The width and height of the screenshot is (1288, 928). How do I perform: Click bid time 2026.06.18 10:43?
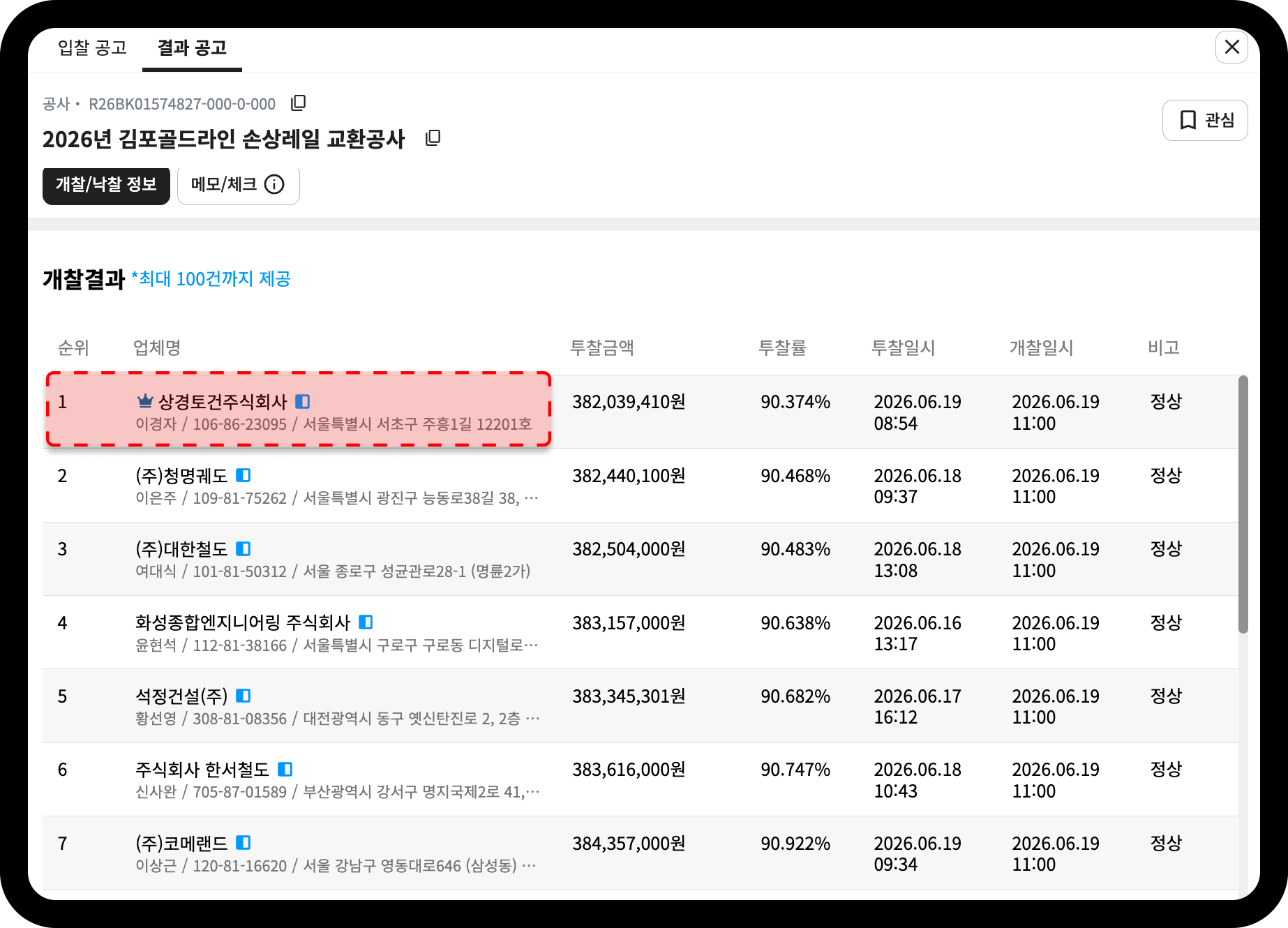[x=918, y=780]
